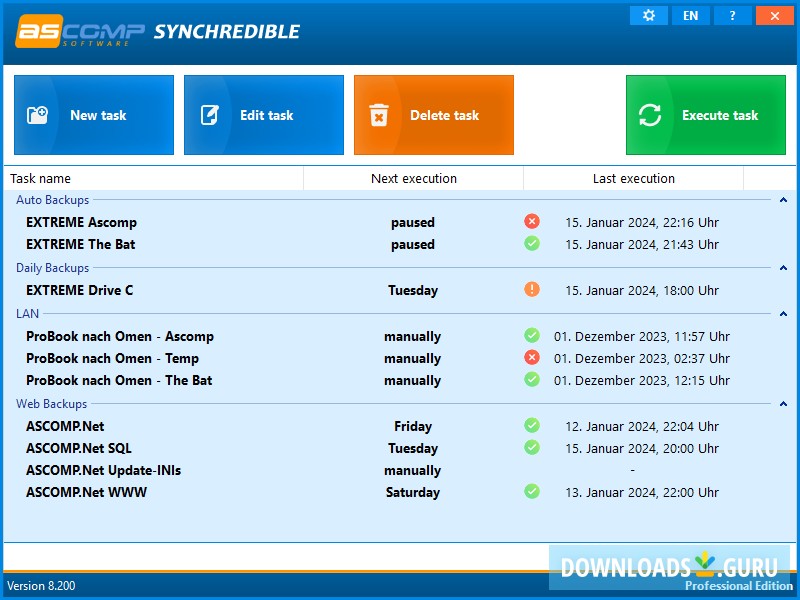
Task: Collapse the Web Backups section
Action: [x=781, y=403]
